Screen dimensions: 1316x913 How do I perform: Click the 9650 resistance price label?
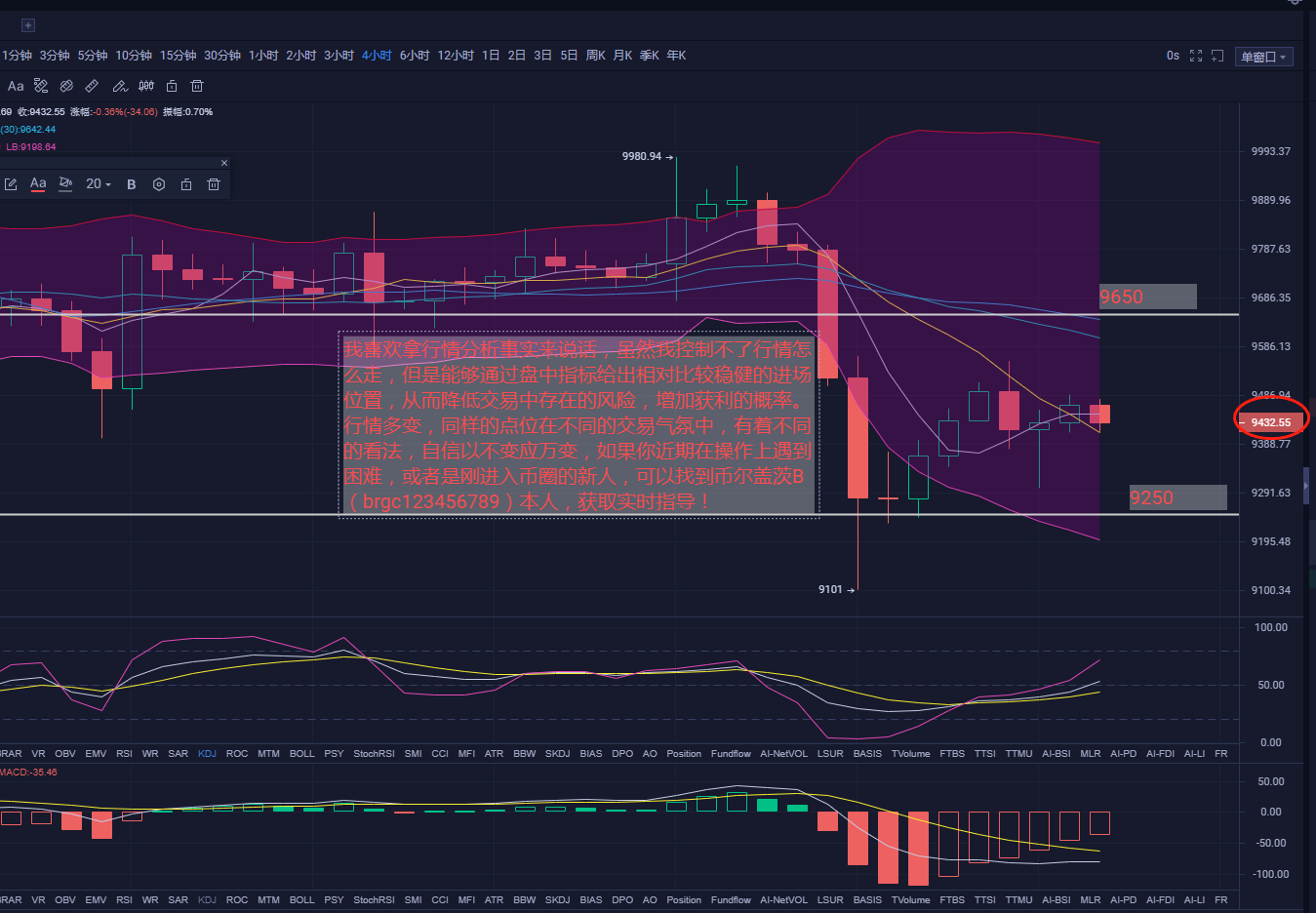coord(1147,297)
